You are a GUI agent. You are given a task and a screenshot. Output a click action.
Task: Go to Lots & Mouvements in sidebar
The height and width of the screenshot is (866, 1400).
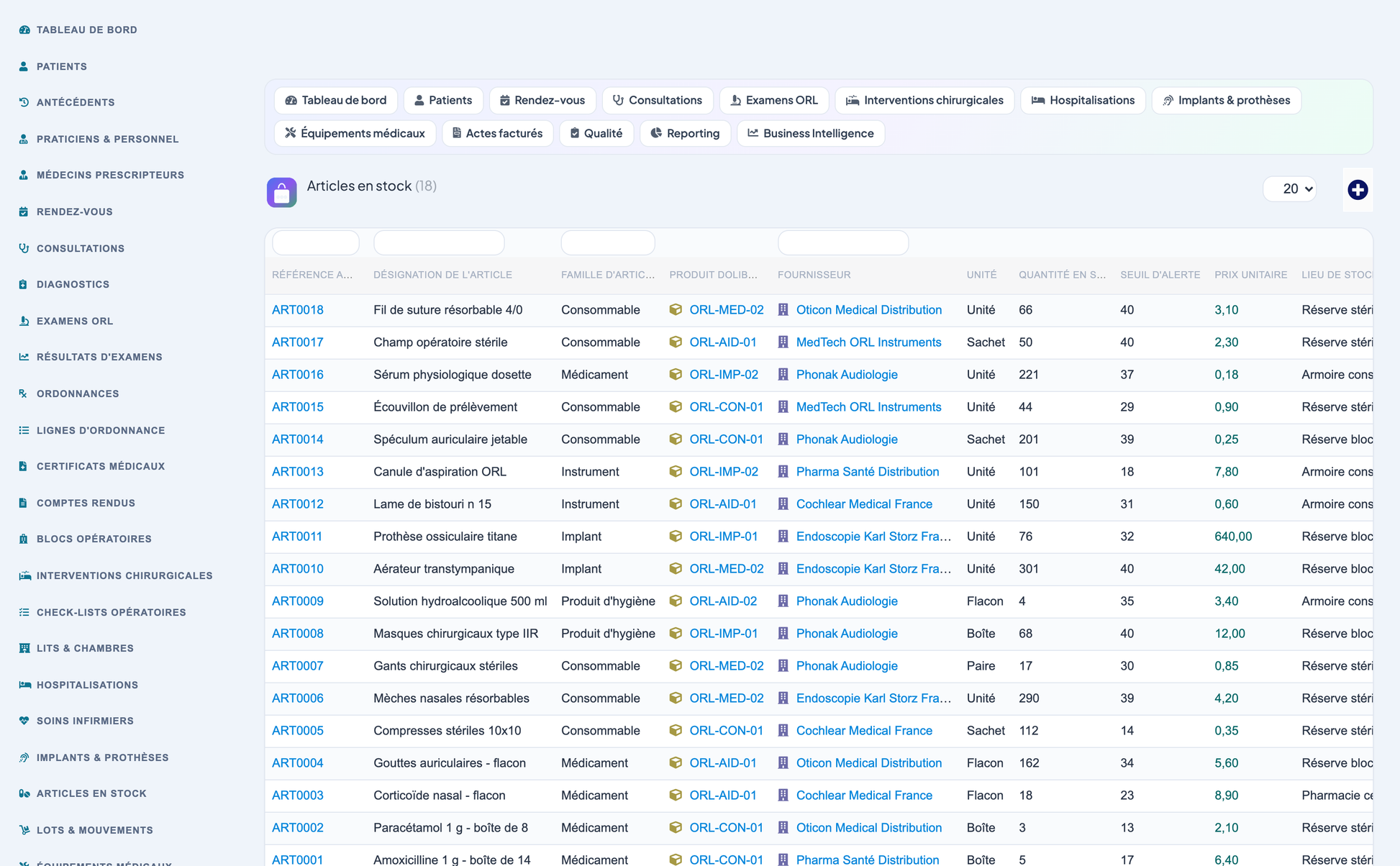pyautogui.click(x=94, y=830)
